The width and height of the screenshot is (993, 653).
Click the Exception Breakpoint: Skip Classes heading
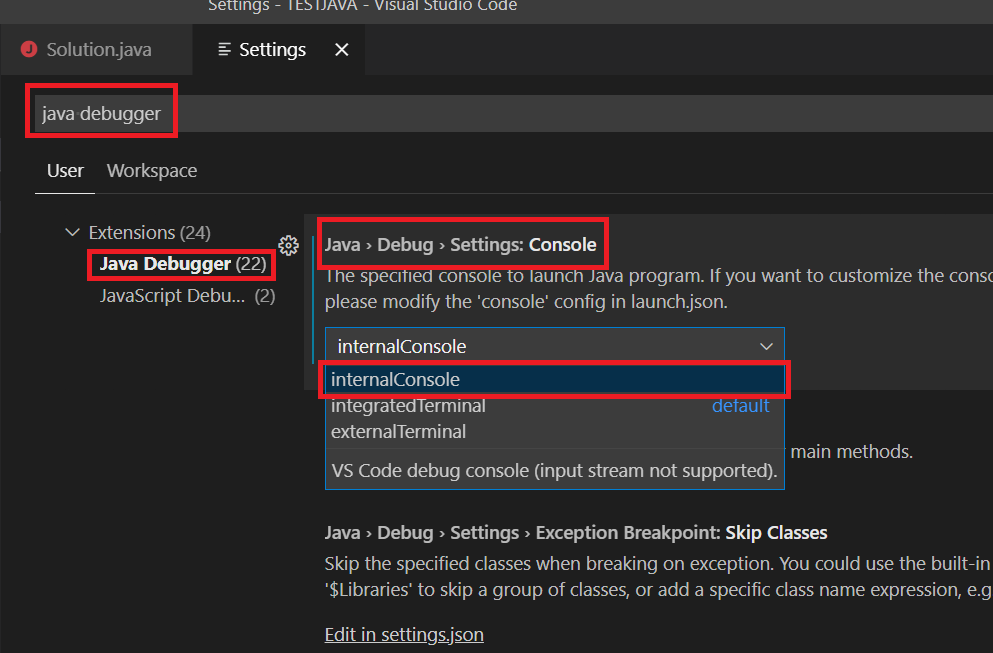pos(576,533)
